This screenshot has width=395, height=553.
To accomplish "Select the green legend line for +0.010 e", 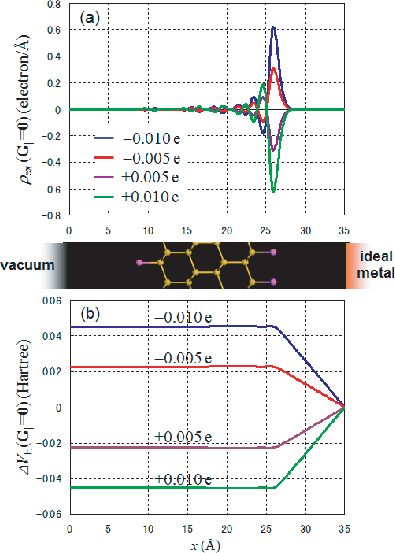I will click(104, 196).
